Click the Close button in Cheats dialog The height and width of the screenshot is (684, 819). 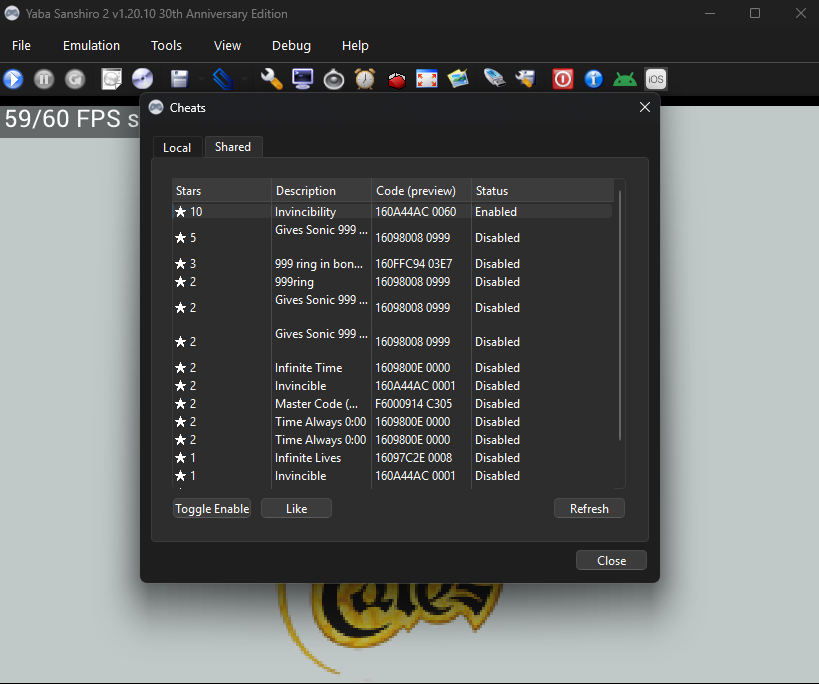(611, 560)
